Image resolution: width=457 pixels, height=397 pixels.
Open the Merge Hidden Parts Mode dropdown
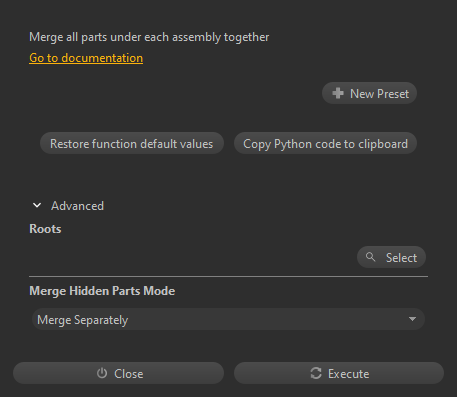(228, 319)
